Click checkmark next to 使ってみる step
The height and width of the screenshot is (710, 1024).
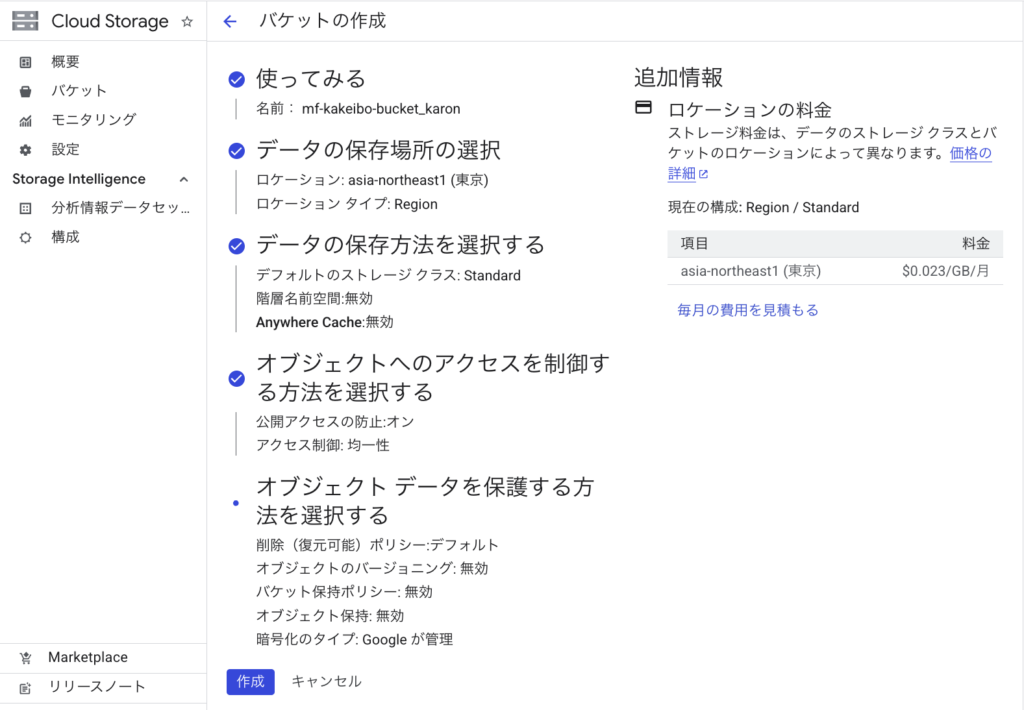237,79
